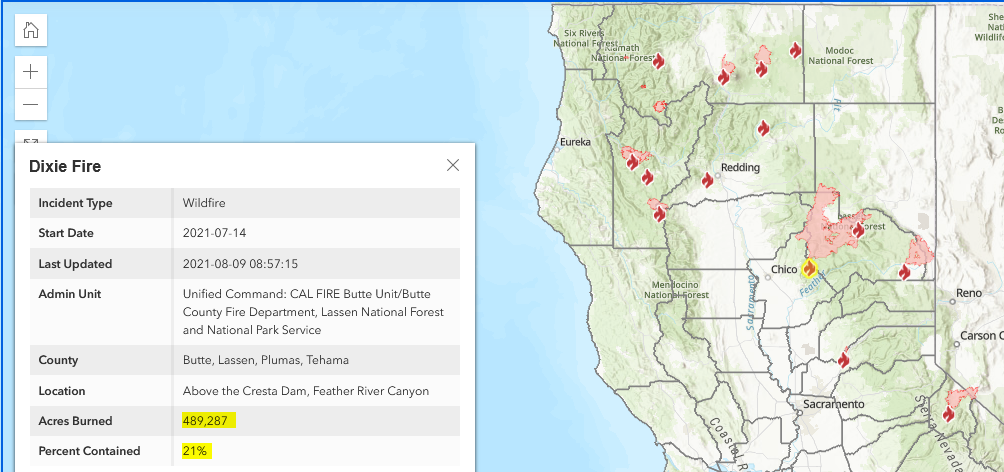Select the Redding city label on map
The image size is (1004, 472).
[x=740, y=168]
